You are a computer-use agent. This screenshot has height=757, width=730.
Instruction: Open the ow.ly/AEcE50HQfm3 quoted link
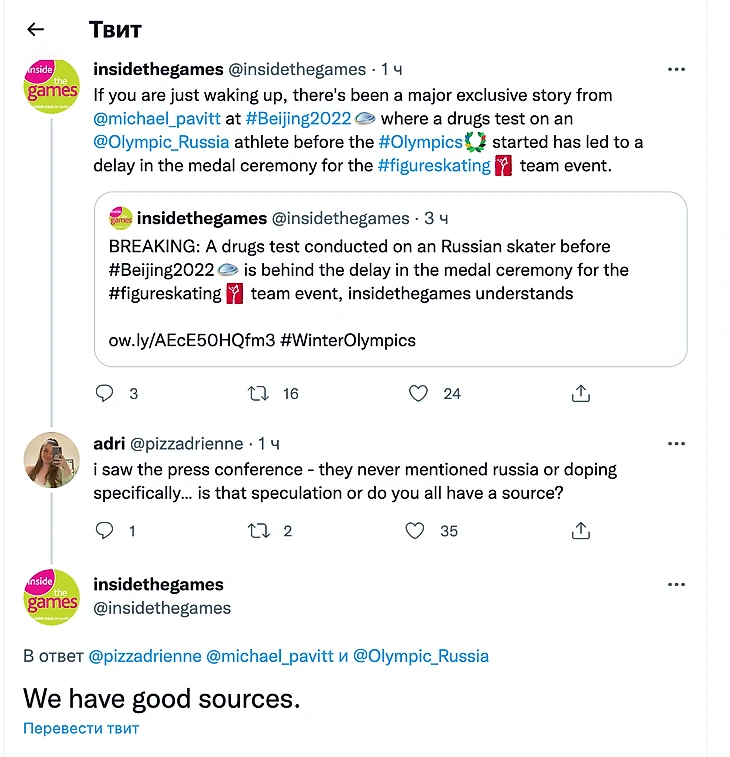190,340
